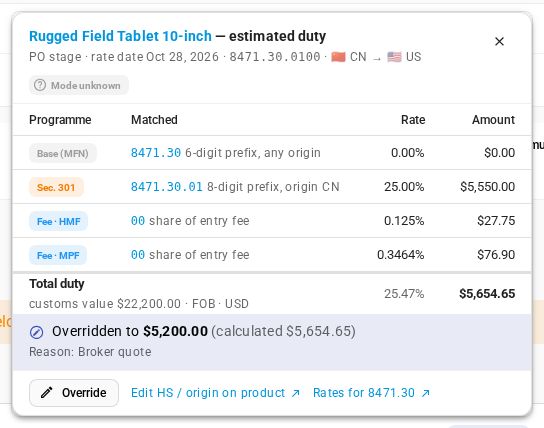Open matched code 8471.30 in Base row
Image resolution: width=544 pixels, height=428 pixels.
point(156,153)
